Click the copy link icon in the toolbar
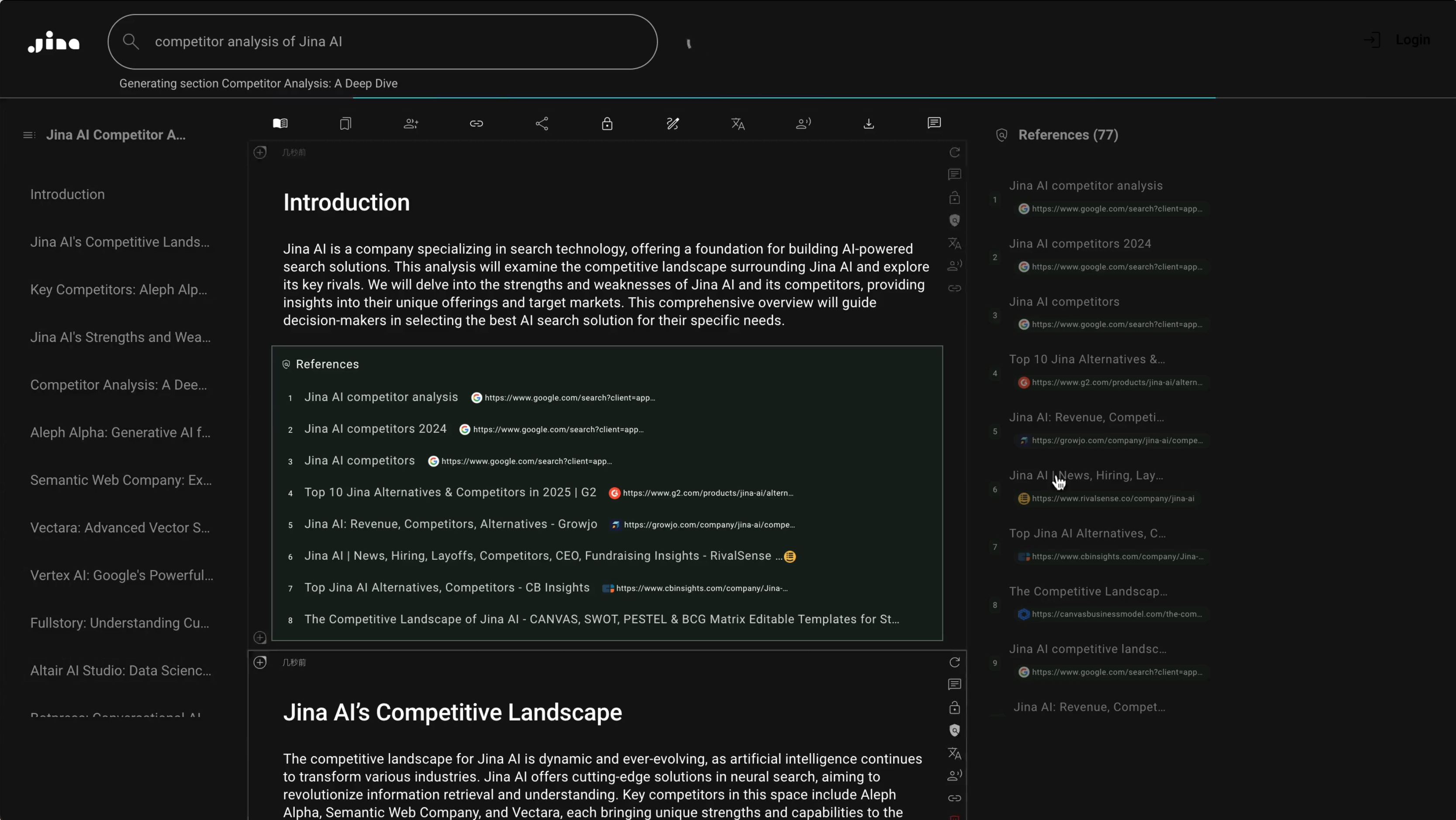The height and width of the screenshot is (820, 1456). (476, 124)
